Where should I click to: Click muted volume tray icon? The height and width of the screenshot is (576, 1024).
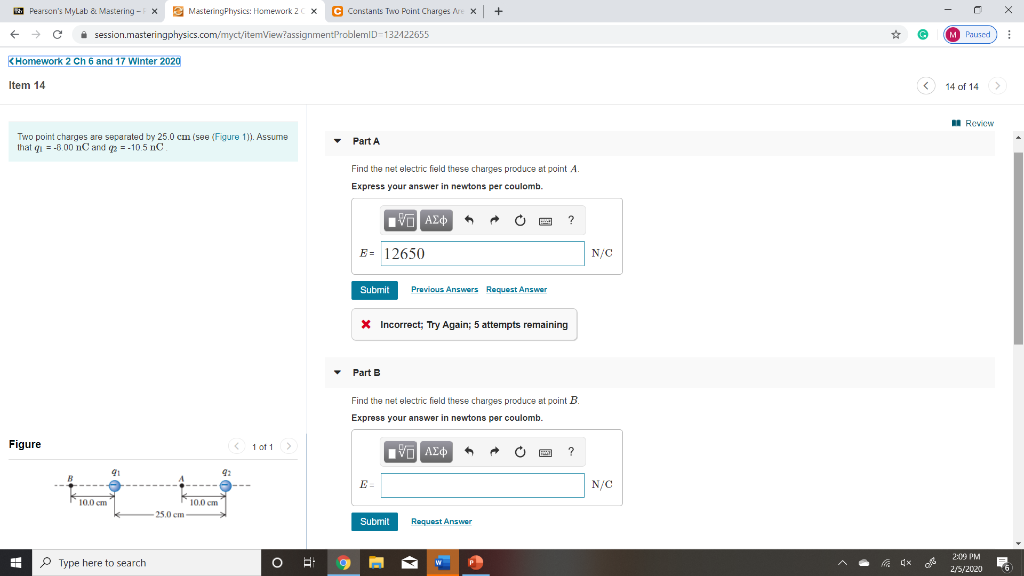906,563
